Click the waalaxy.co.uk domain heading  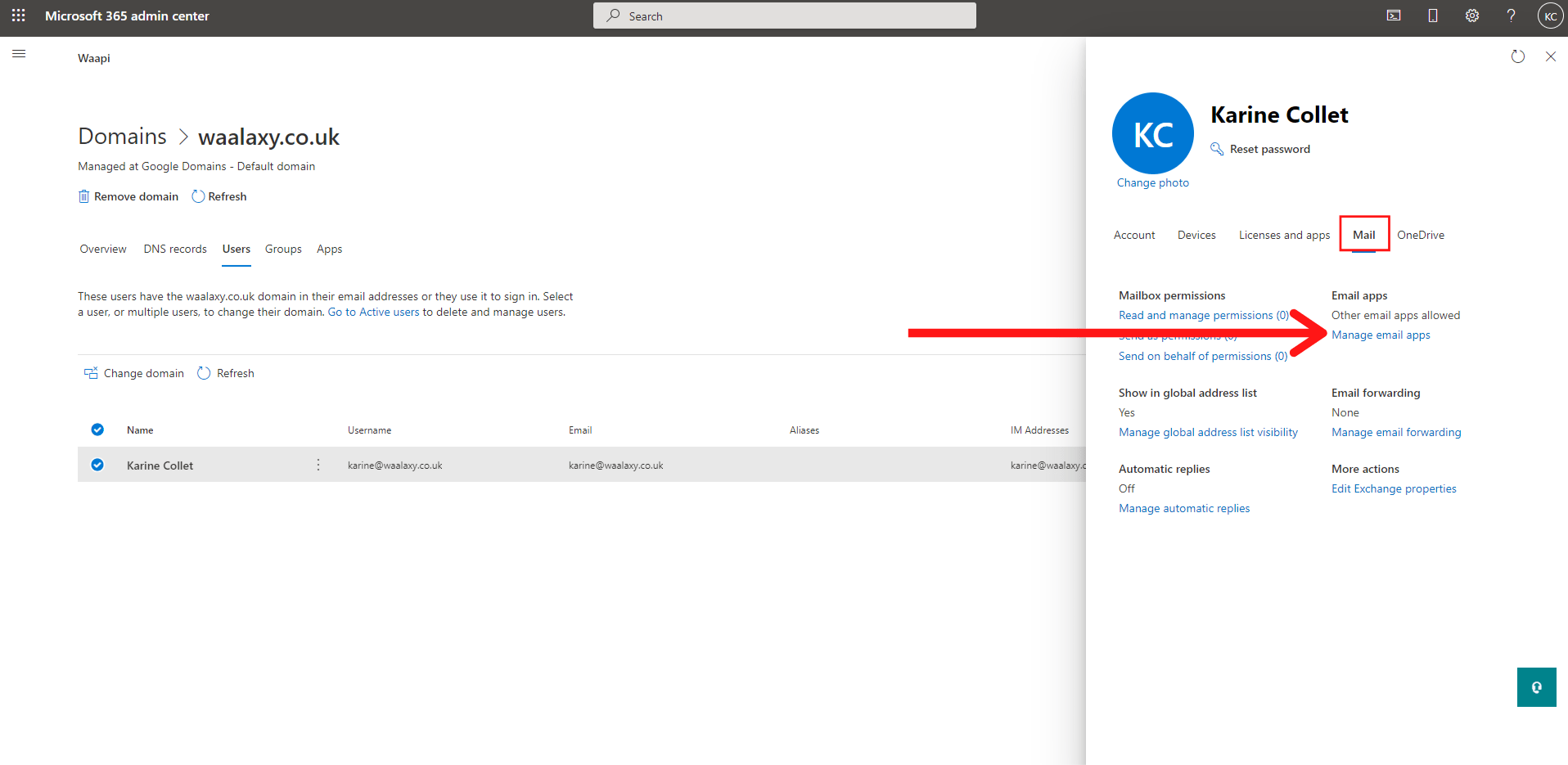(268, 136)
